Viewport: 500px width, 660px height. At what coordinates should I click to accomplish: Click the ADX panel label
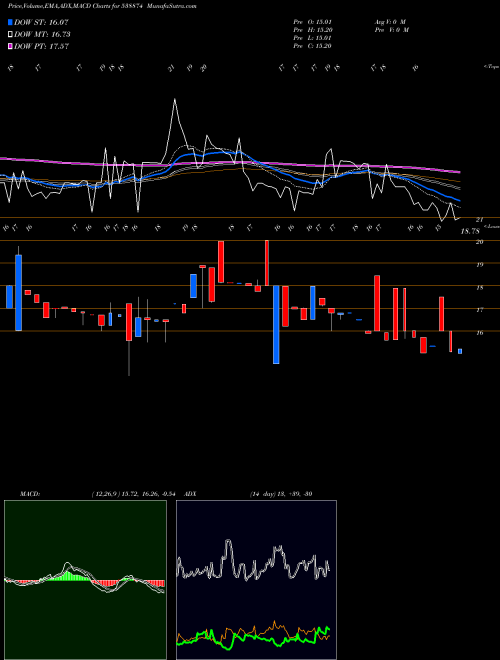[190, 494]
